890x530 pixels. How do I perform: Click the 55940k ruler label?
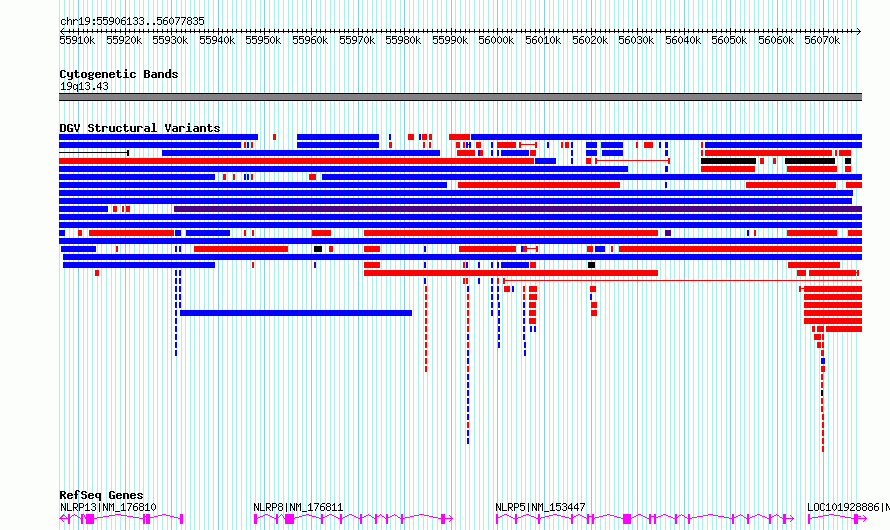pyautogui.click(x=217, y=40)
